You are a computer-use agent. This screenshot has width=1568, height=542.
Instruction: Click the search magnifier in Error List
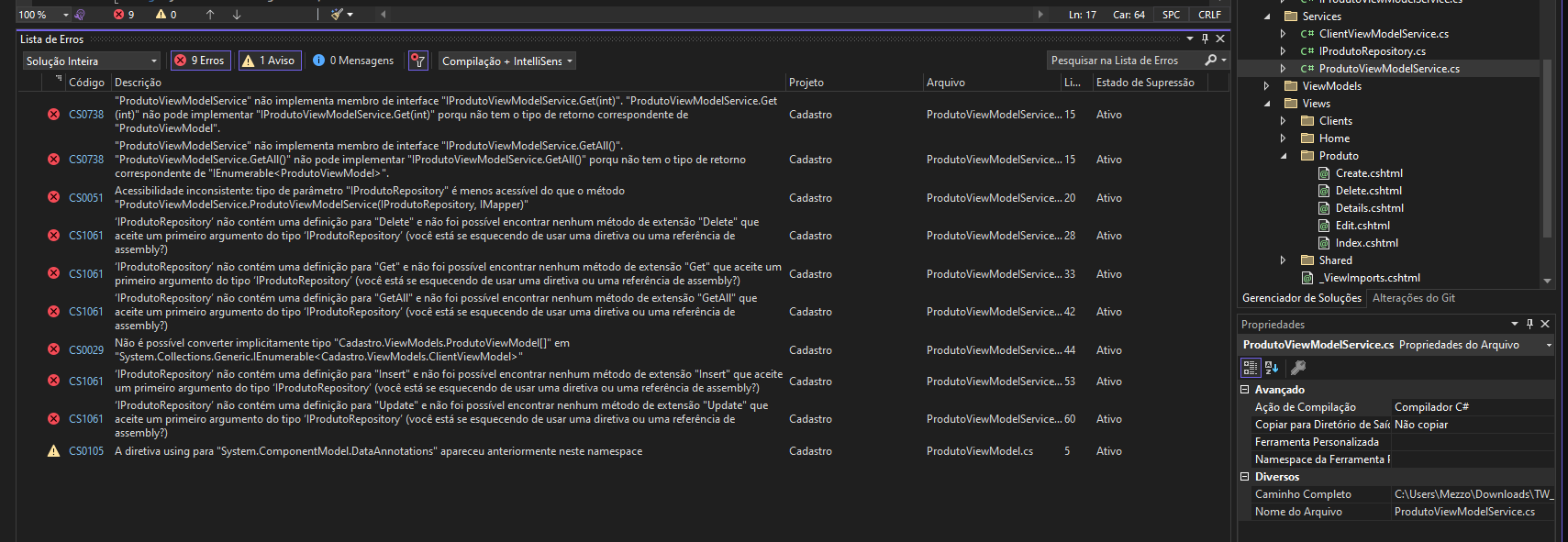pyautogui.click(x=1211, y=61)
